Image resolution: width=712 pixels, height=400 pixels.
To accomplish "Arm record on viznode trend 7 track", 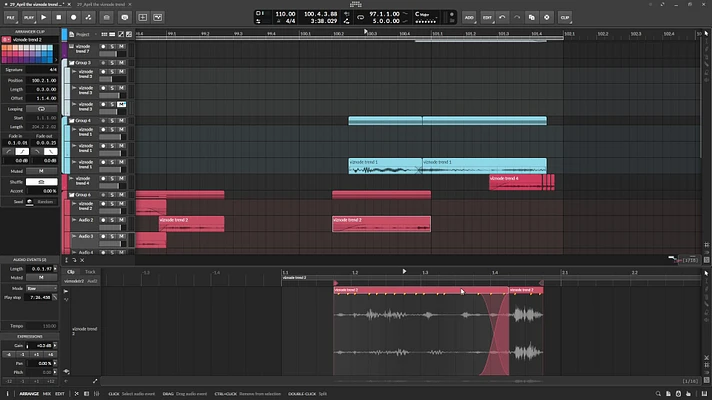I will click(x=103, y=46).
